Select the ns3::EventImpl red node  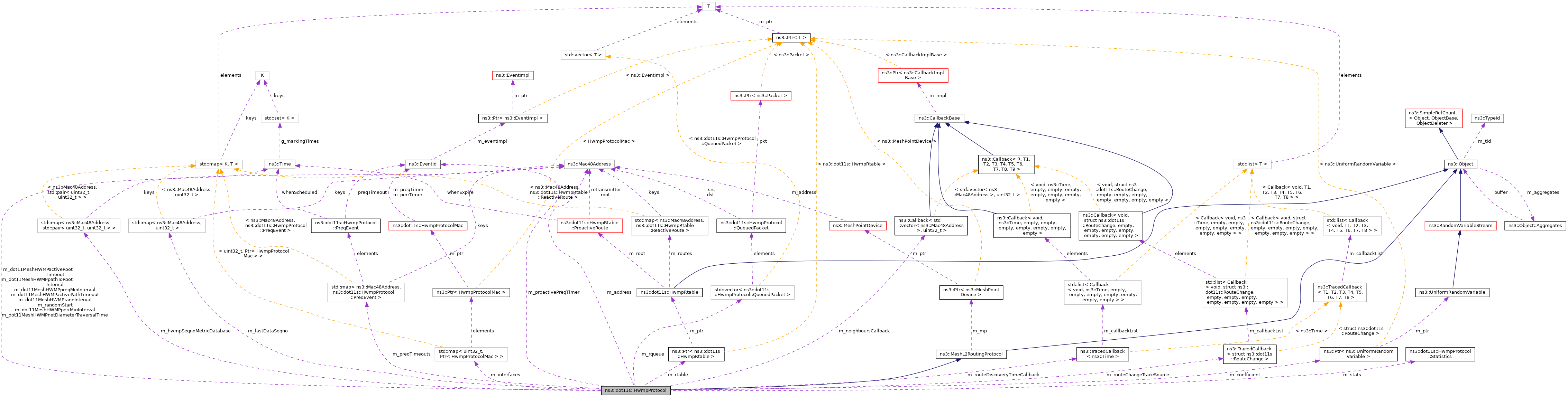(513, 75)
